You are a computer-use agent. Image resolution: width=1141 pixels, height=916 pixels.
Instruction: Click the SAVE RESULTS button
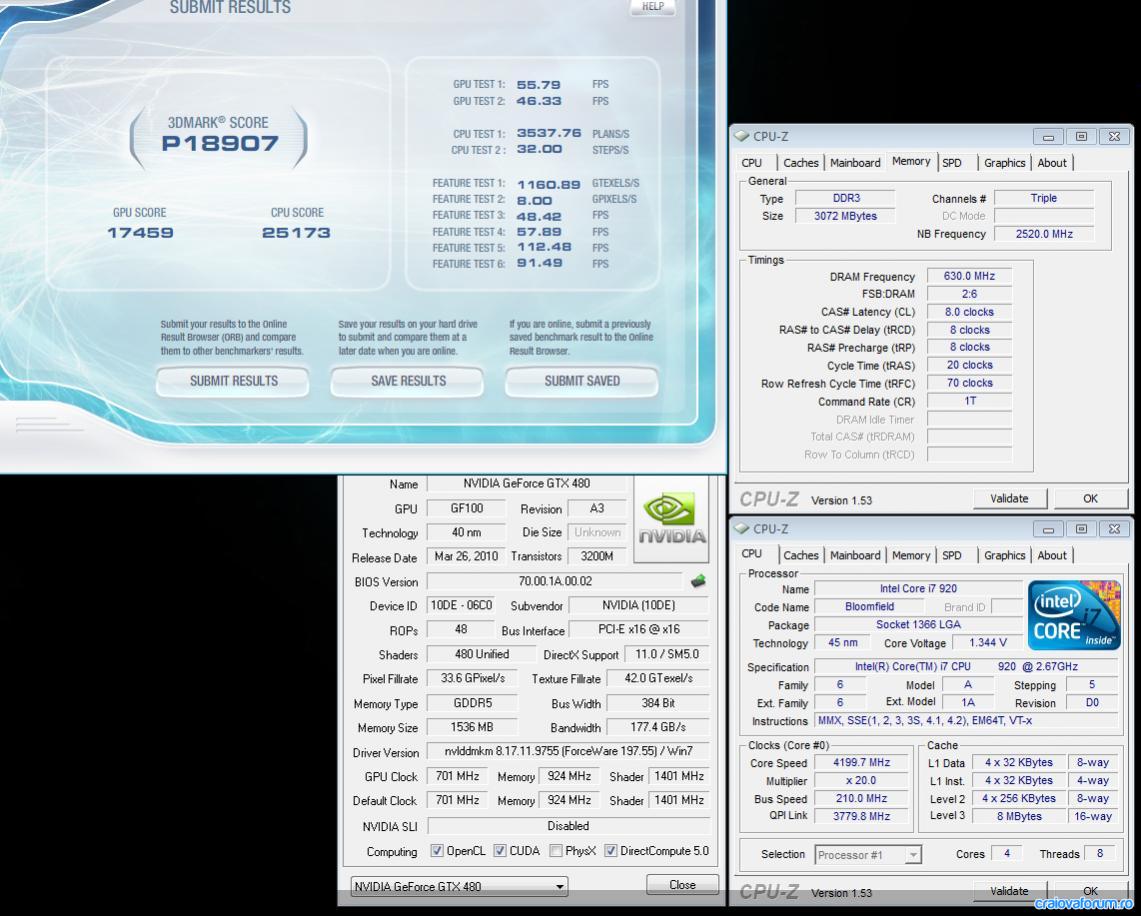pyautogui.click(x=408, y=381)
